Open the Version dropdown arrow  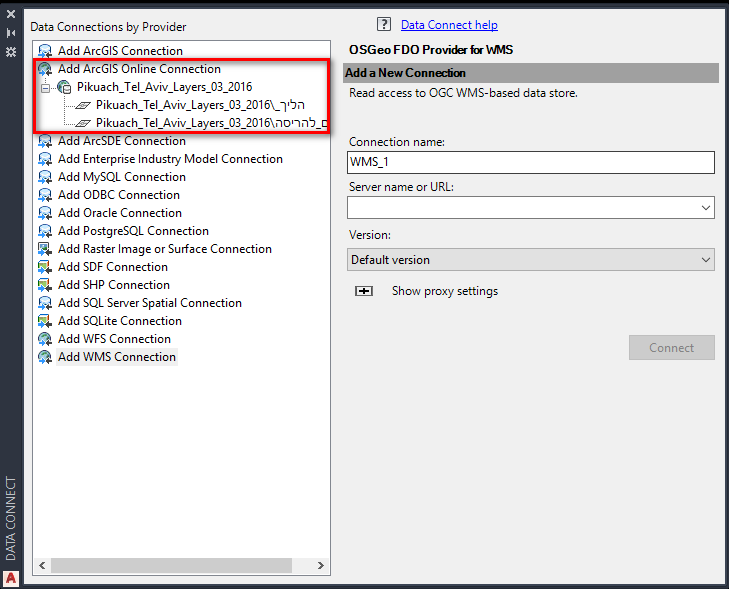point(705,260)
